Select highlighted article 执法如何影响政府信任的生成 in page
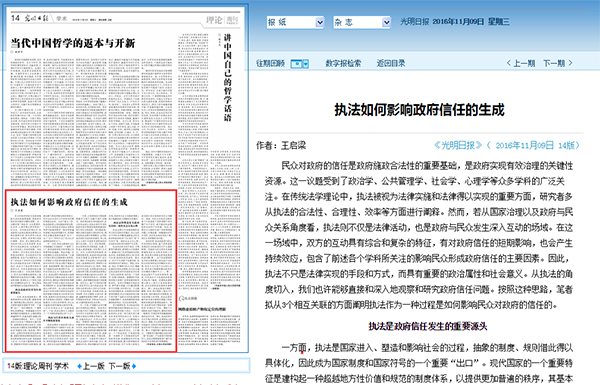The image size is (600, 385). (x=91, y=271)
